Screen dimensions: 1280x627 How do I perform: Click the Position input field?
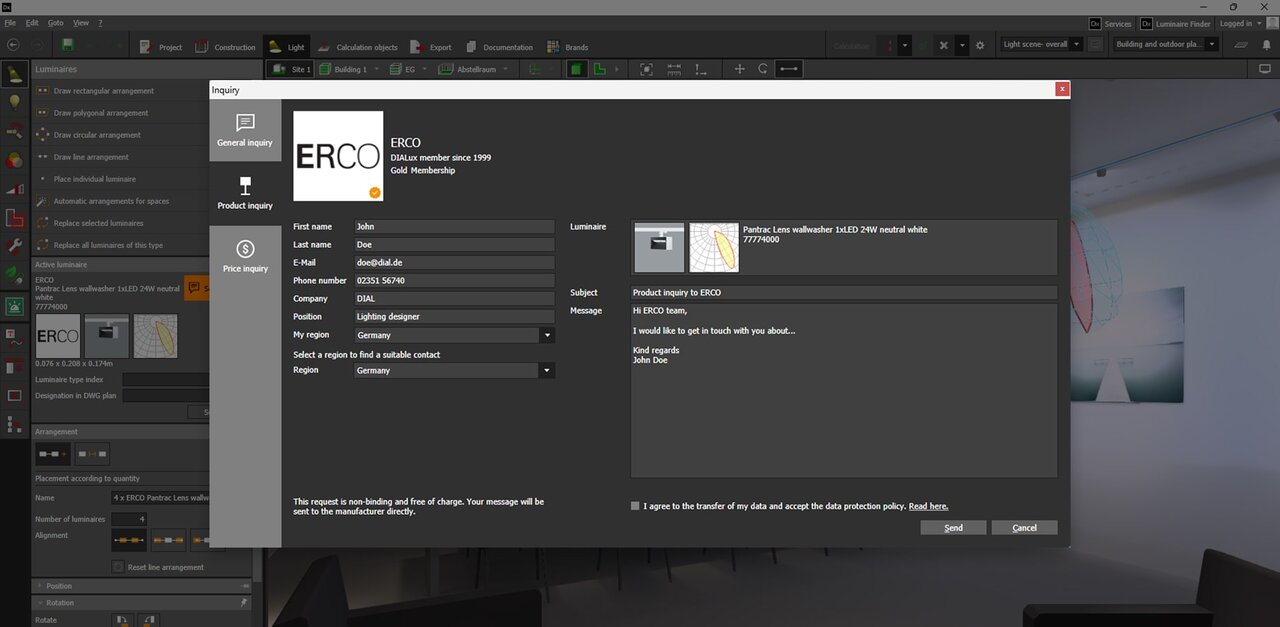pyautogui.click(x=454, y=317)
